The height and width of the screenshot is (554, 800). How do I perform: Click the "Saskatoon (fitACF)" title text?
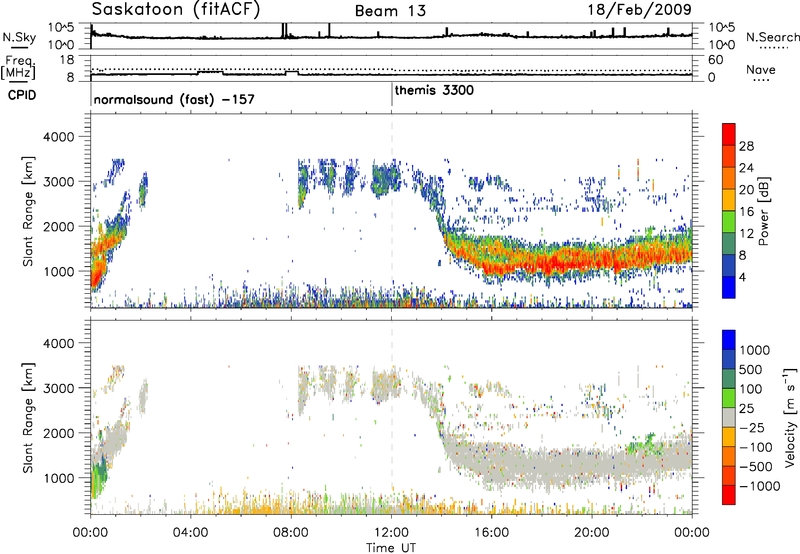tap(176, 10)
